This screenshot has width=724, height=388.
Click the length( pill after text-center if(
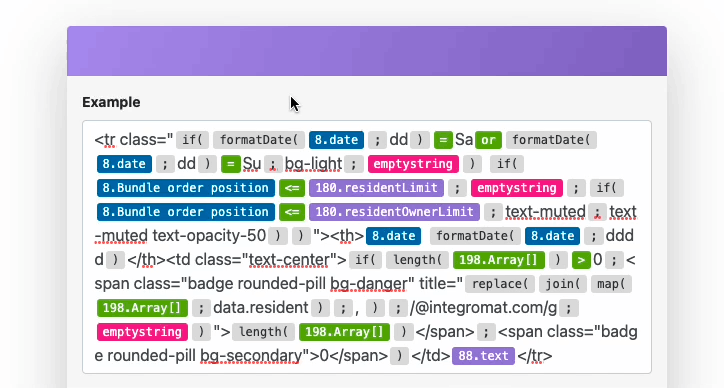(x=417, y=260)
